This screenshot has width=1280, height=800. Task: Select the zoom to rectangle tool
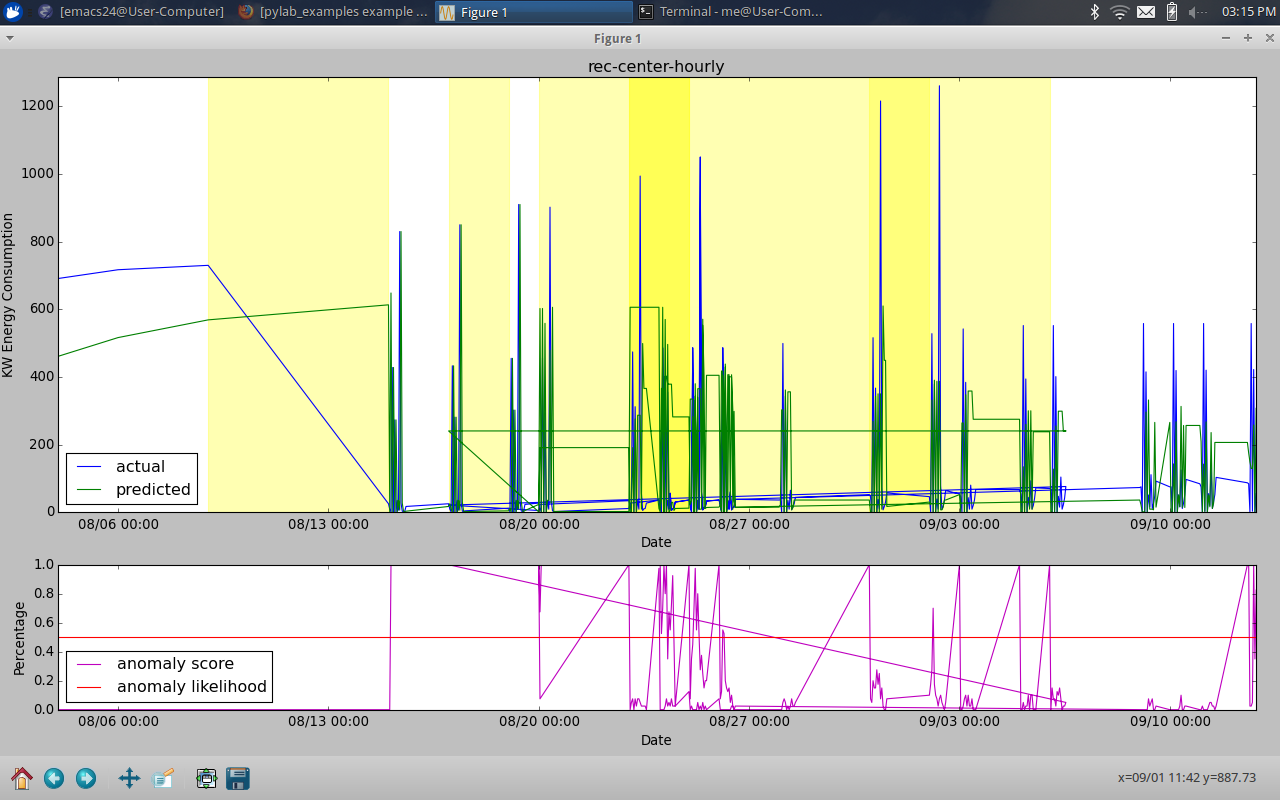[x=163, y=778]
